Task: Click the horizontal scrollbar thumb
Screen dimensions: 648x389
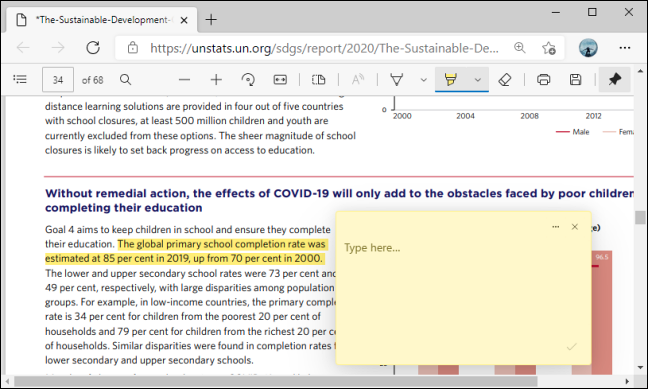Action: coord(276,381)
